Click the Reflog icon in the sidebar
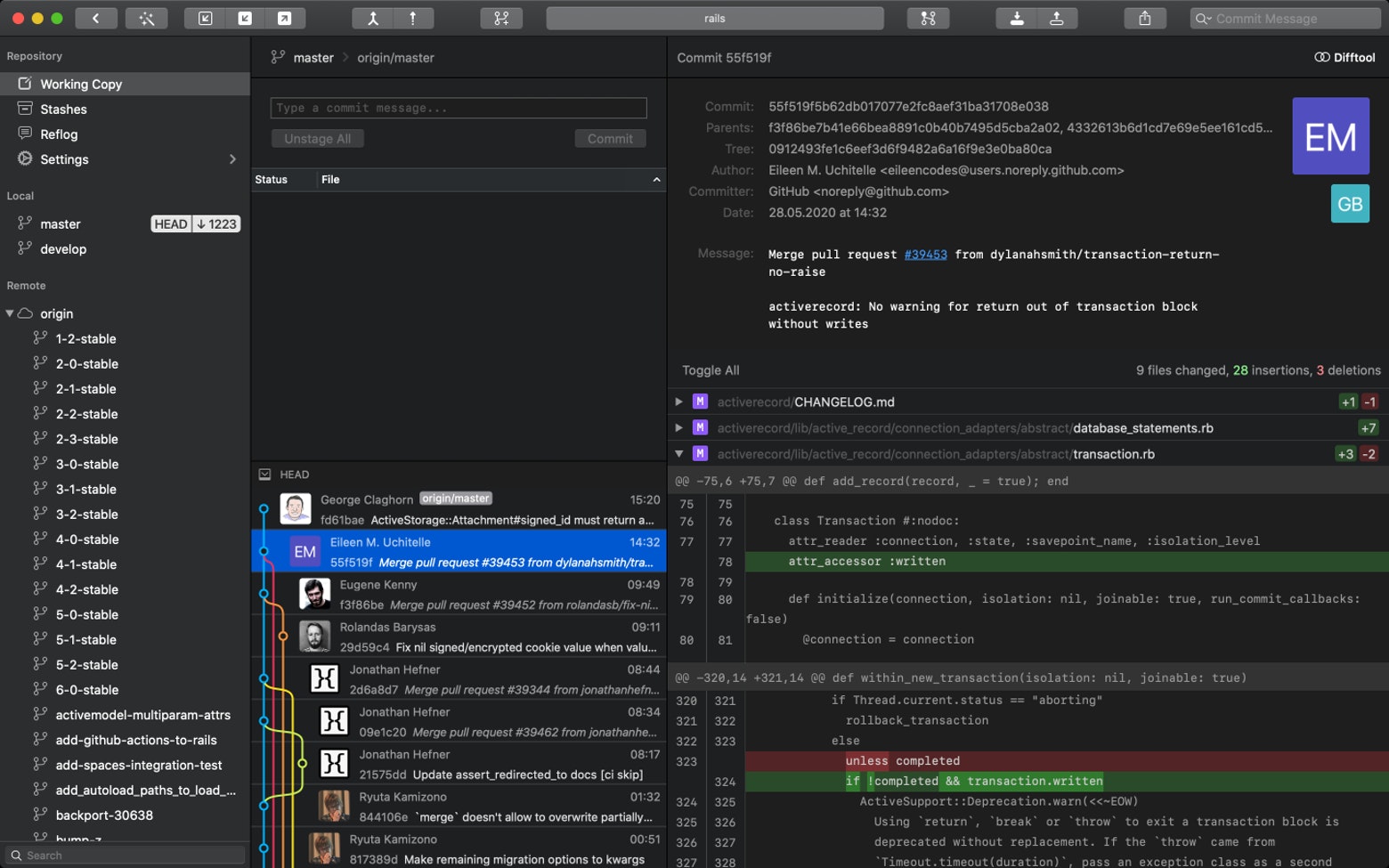This screenshot has height=868, width=1389. coord(25,134)
